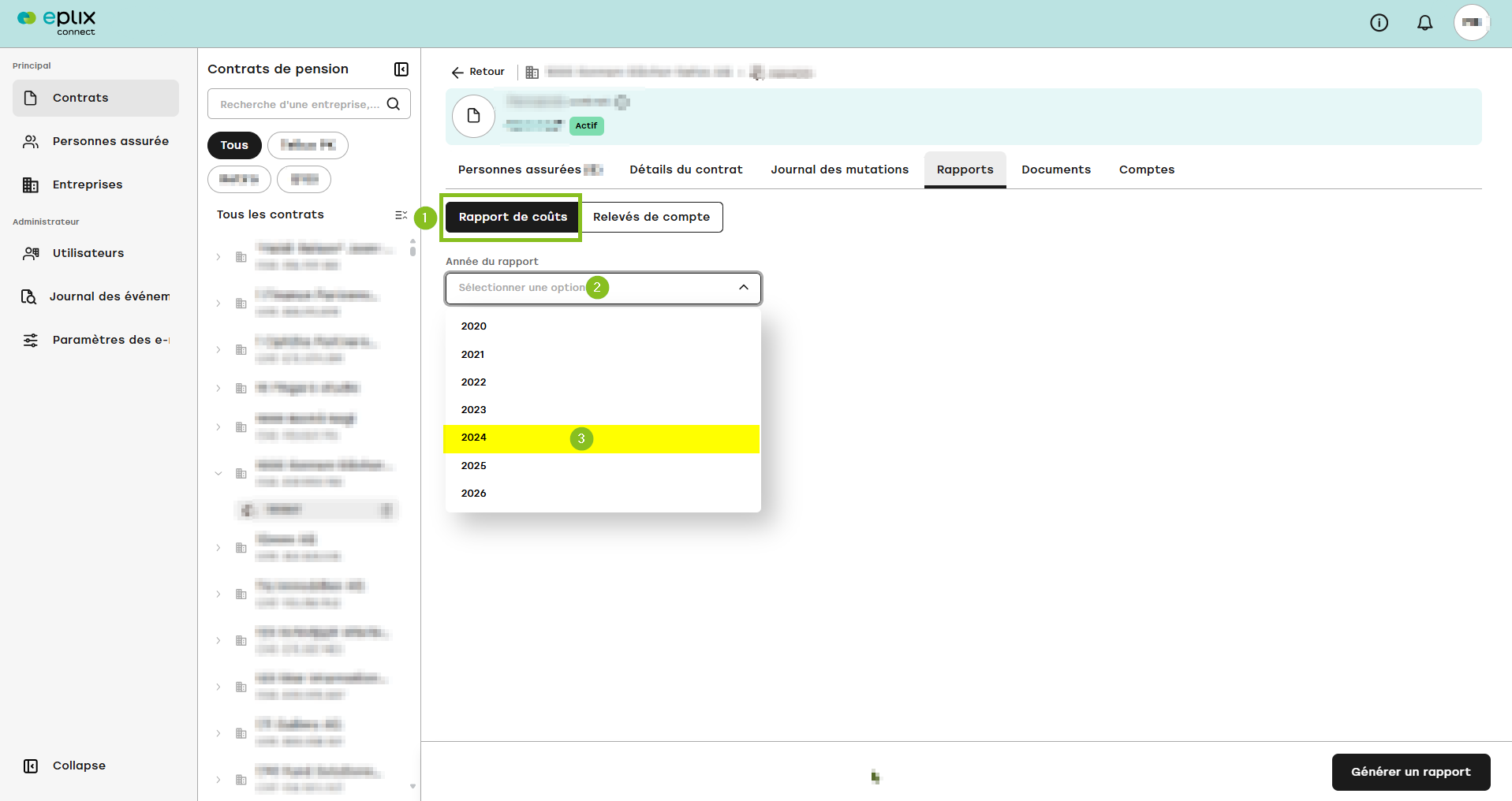This screenshot has height=801, width=1512.
Task: Go to Personnes assurée in the sidebar
Action: [x=95, y=141]
